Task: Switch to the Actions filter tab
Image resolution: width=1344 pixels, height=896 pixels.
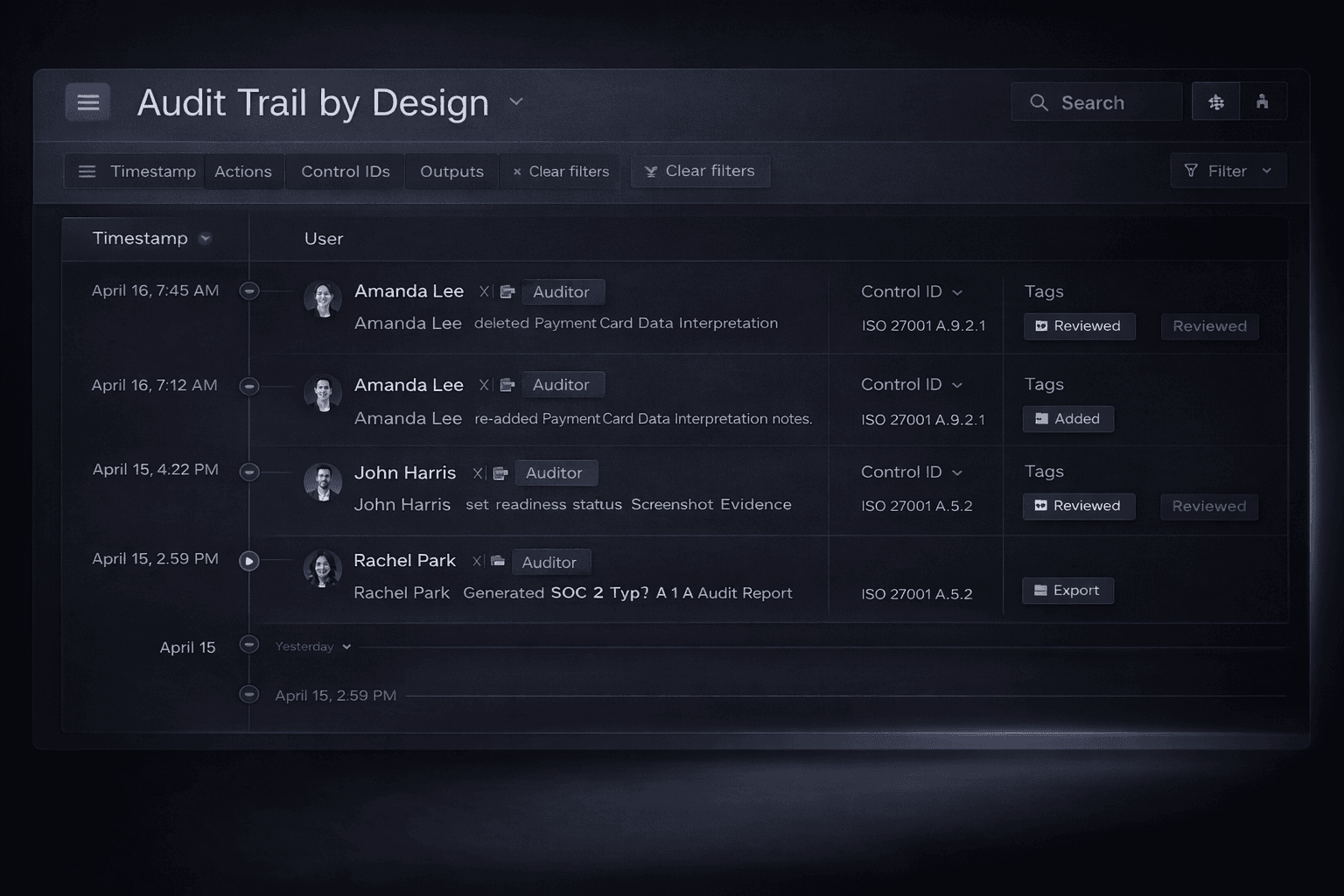Action: [x=243, y=171]
